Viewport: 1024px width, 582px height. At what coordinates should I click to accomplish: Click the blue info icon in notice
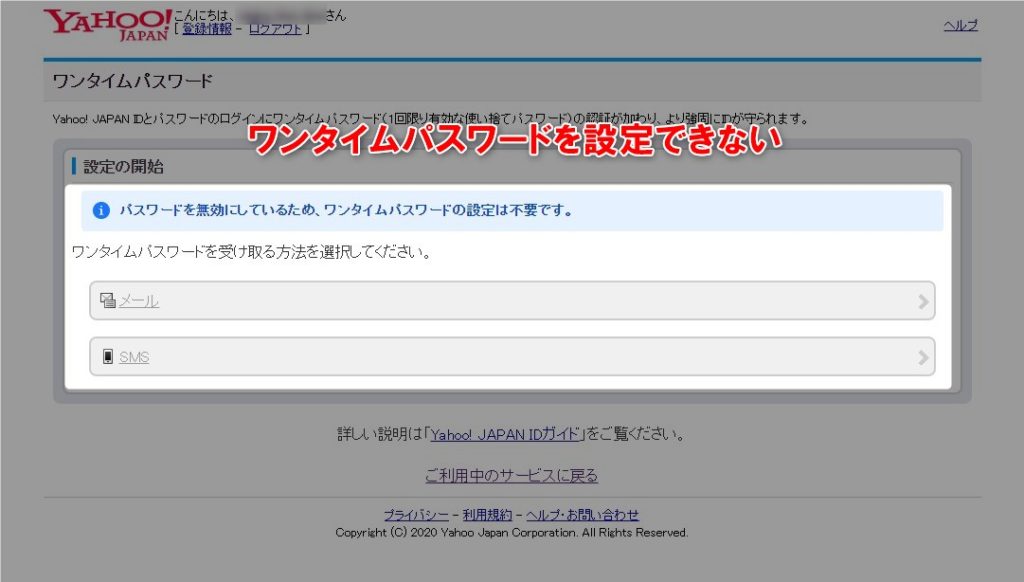101,210
